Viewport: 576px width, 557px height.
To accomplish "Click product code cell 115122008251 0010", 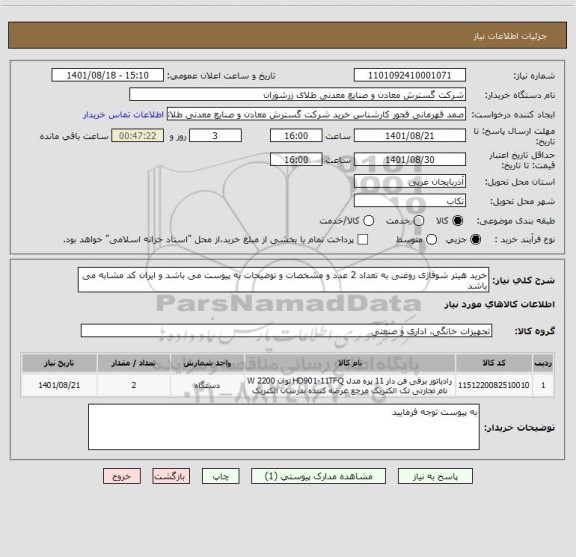I will pos(494,385).
